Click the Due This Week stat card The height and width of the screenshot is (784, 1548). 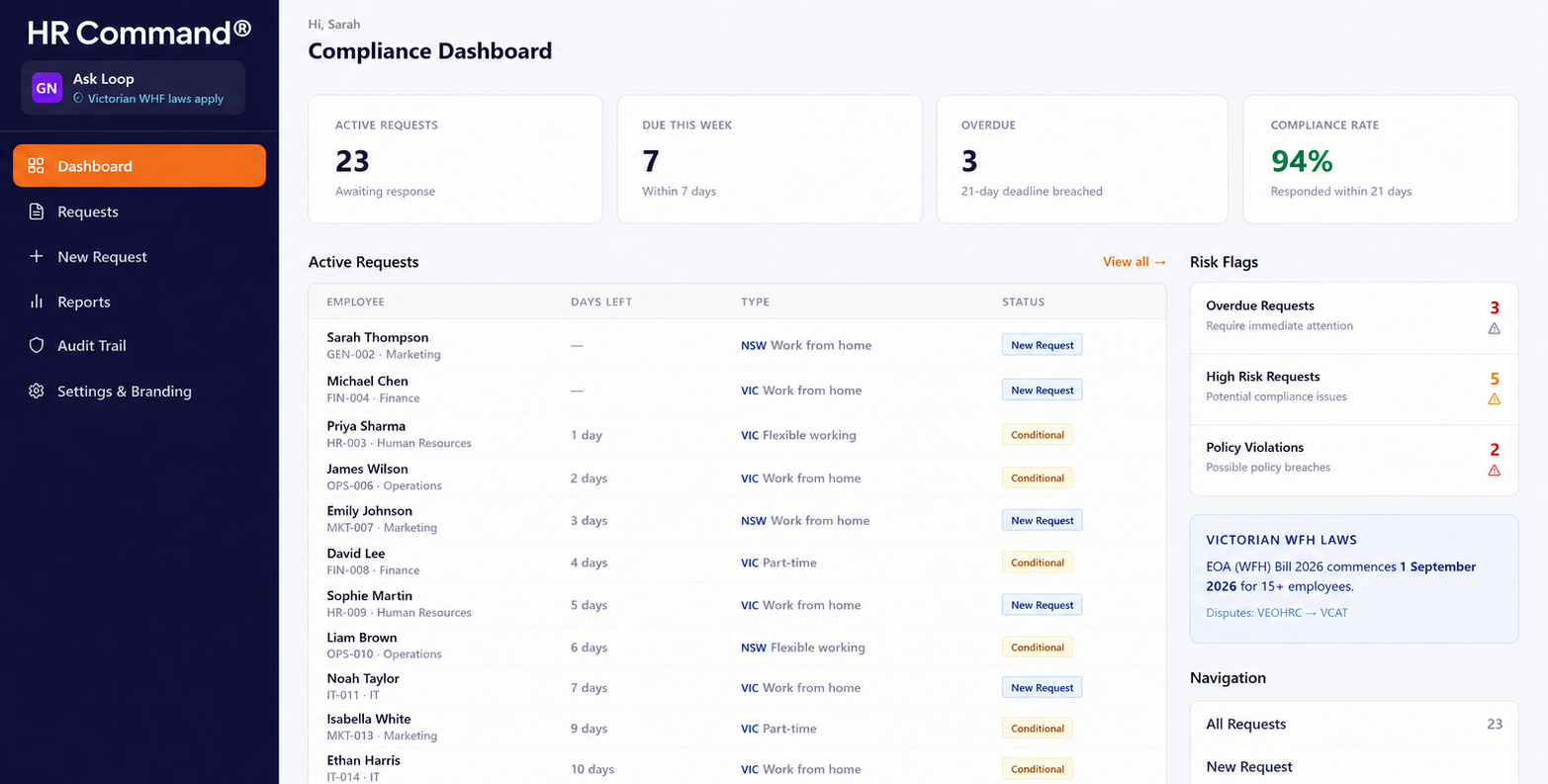point(770,159)
